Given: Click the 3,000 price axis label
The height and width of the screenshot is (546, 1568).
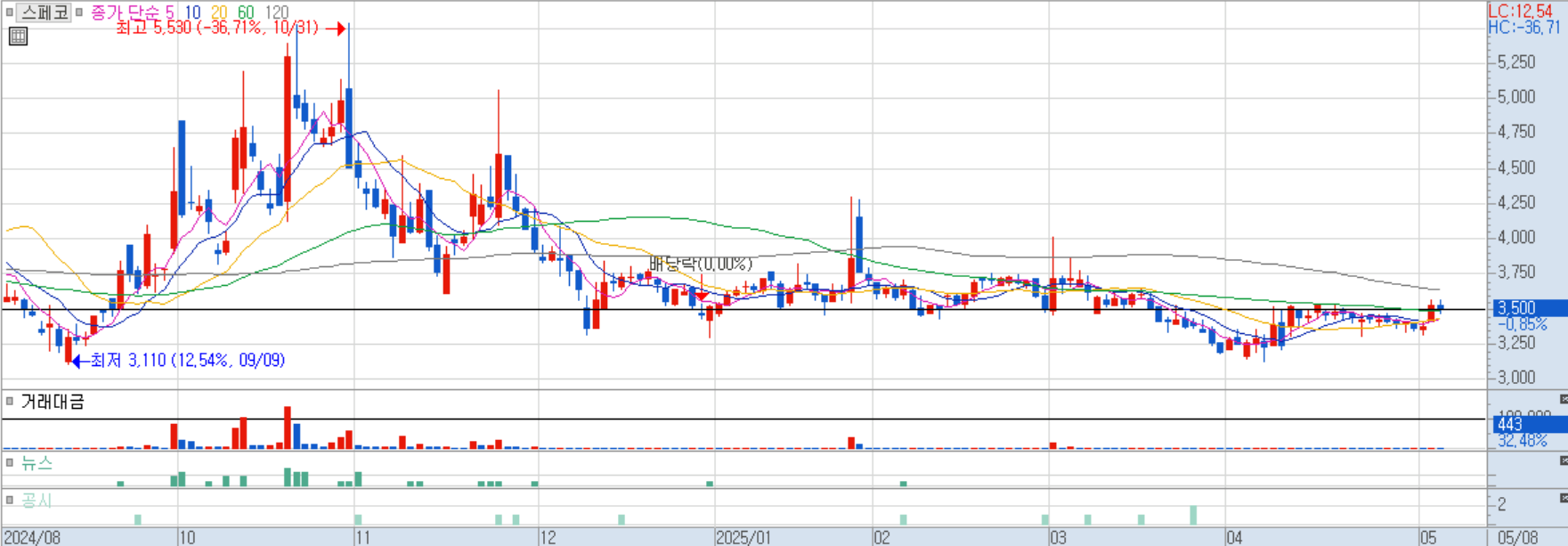Looking at the screenshot, I should click(1516, 377).
